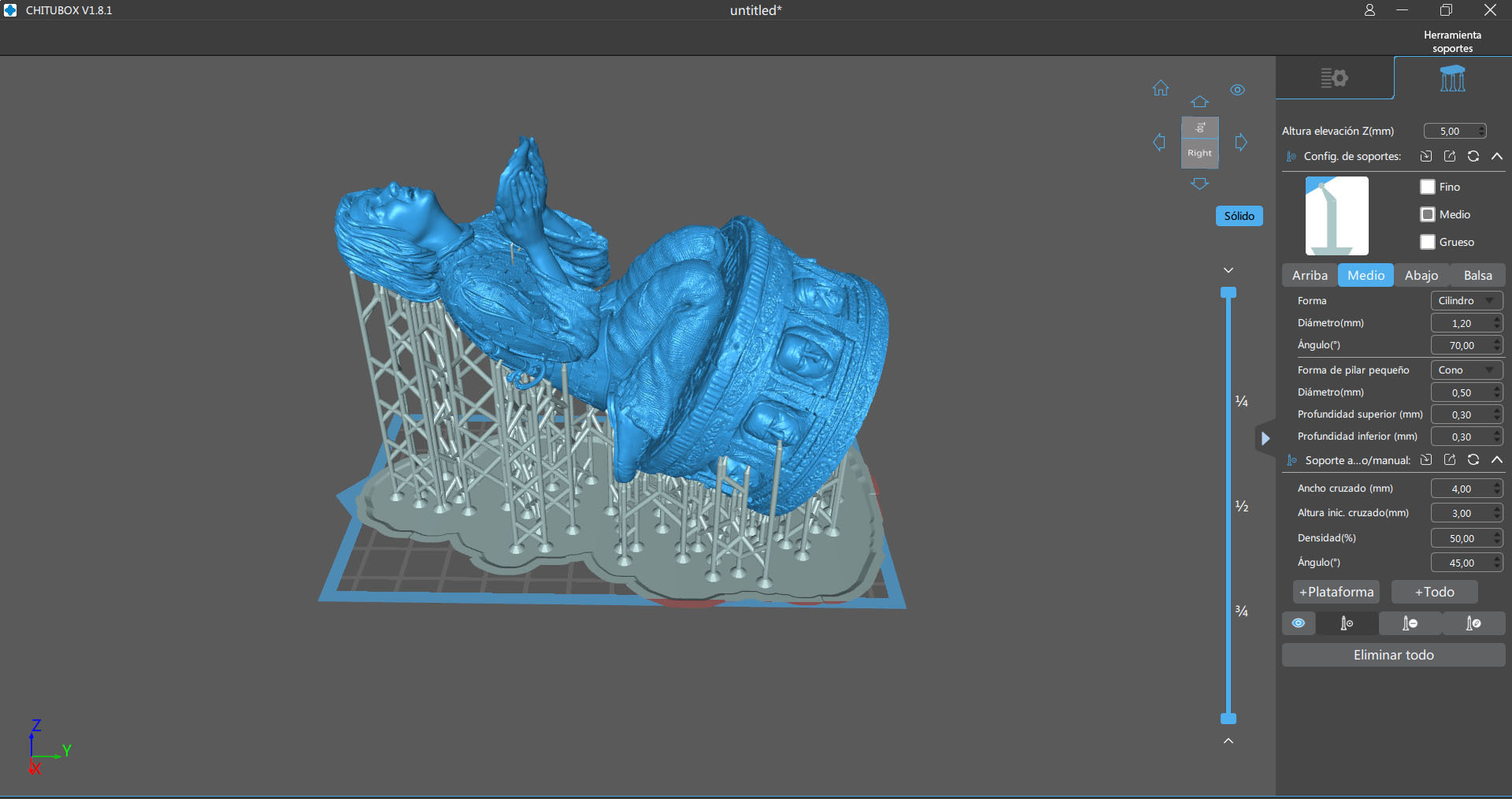Switch to the Arriba tab
This screenshot has height=799, width=1512.
tap(1310, 275)
